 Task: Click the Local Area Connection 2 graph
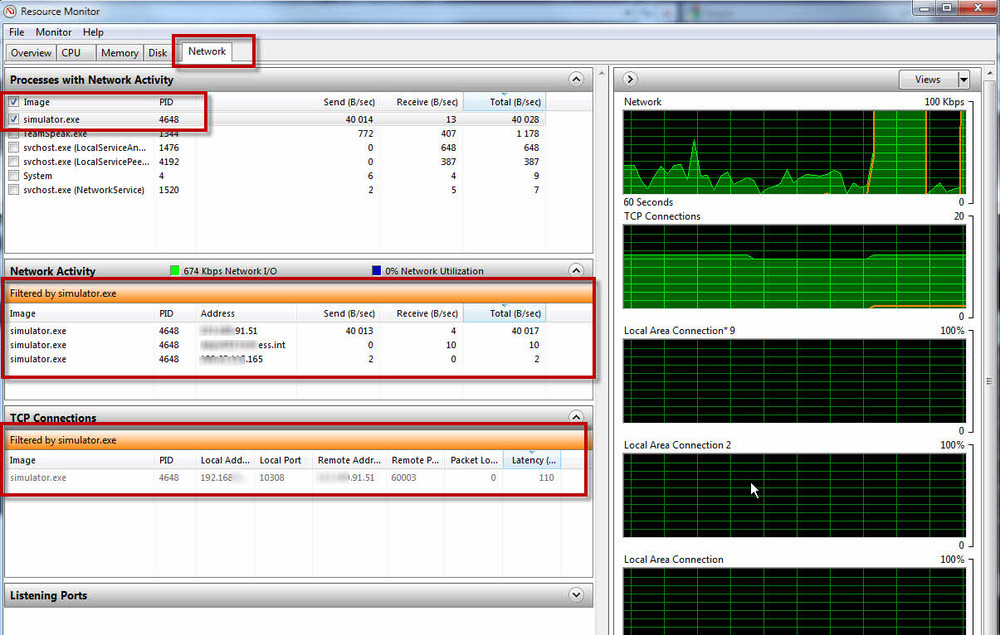pyautogui.click(x=794, y=495)
